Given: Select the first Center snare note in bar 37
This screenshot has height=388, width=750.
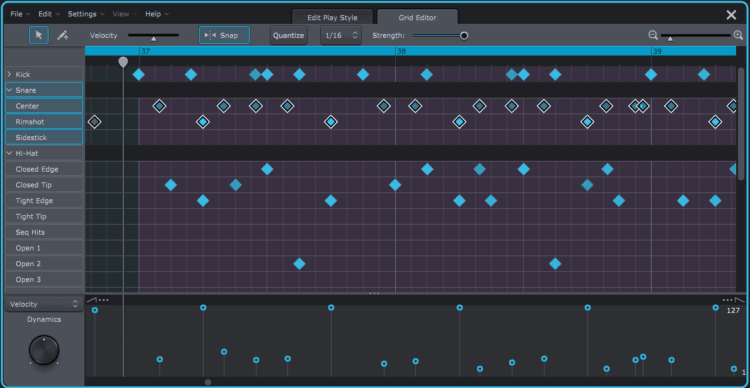Looking at the screenshot, I should click(159, 106).
